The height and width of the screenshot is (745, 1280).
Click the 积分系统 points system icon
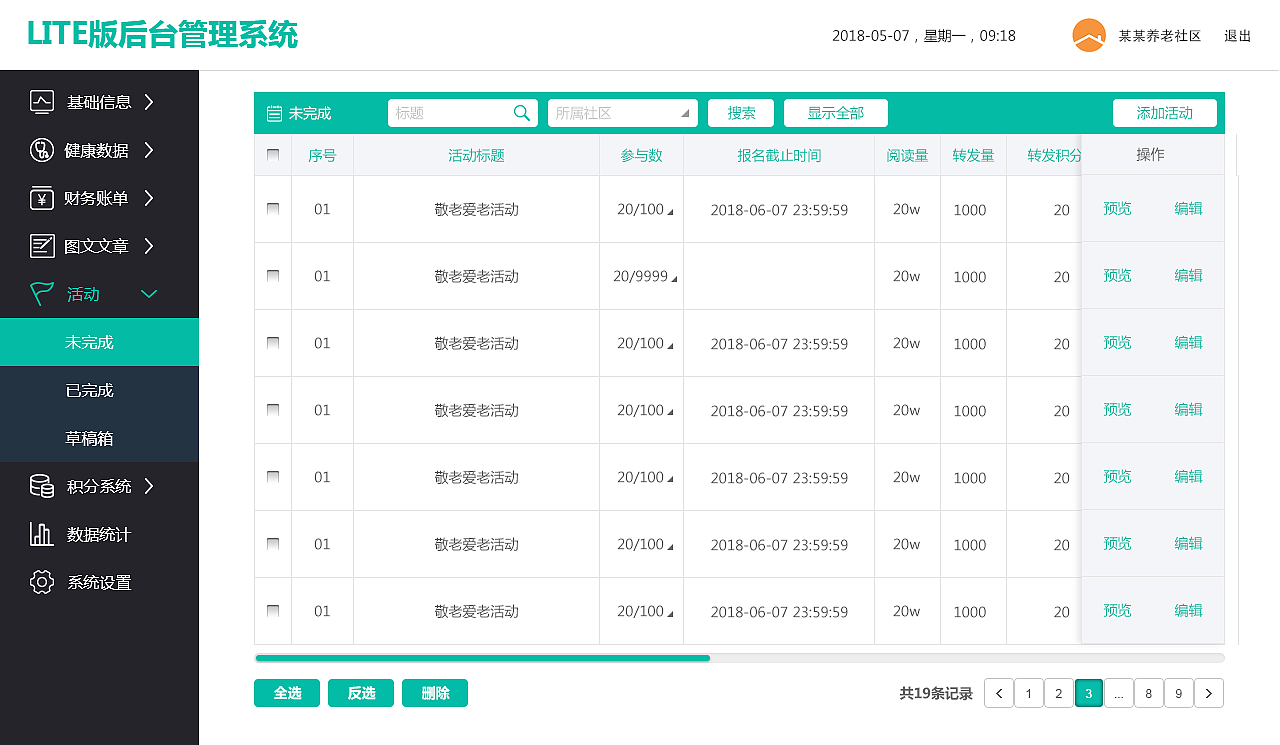(x=40, y=486)
